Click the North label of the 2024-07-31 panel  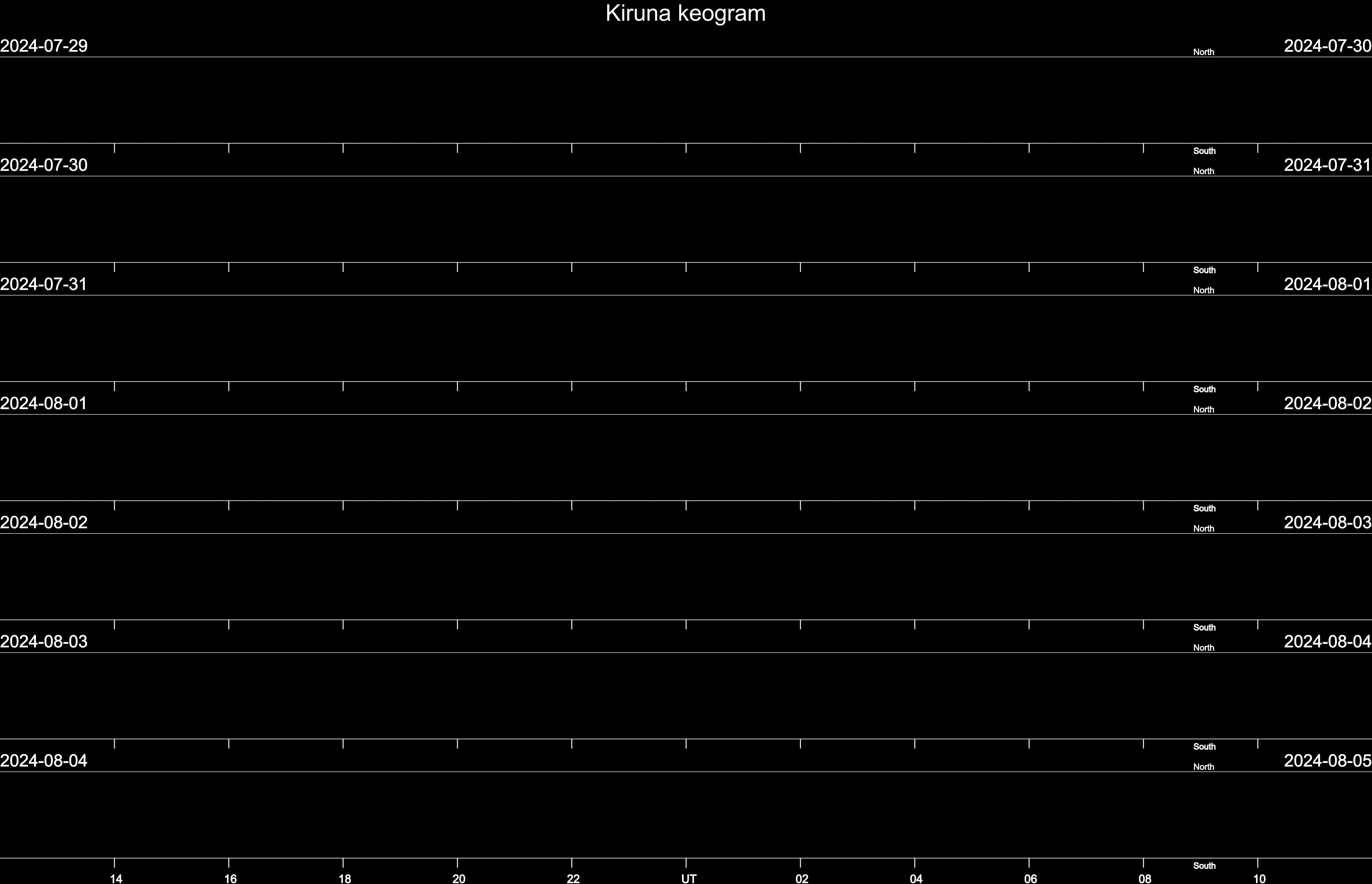(x=1204, y=290)
